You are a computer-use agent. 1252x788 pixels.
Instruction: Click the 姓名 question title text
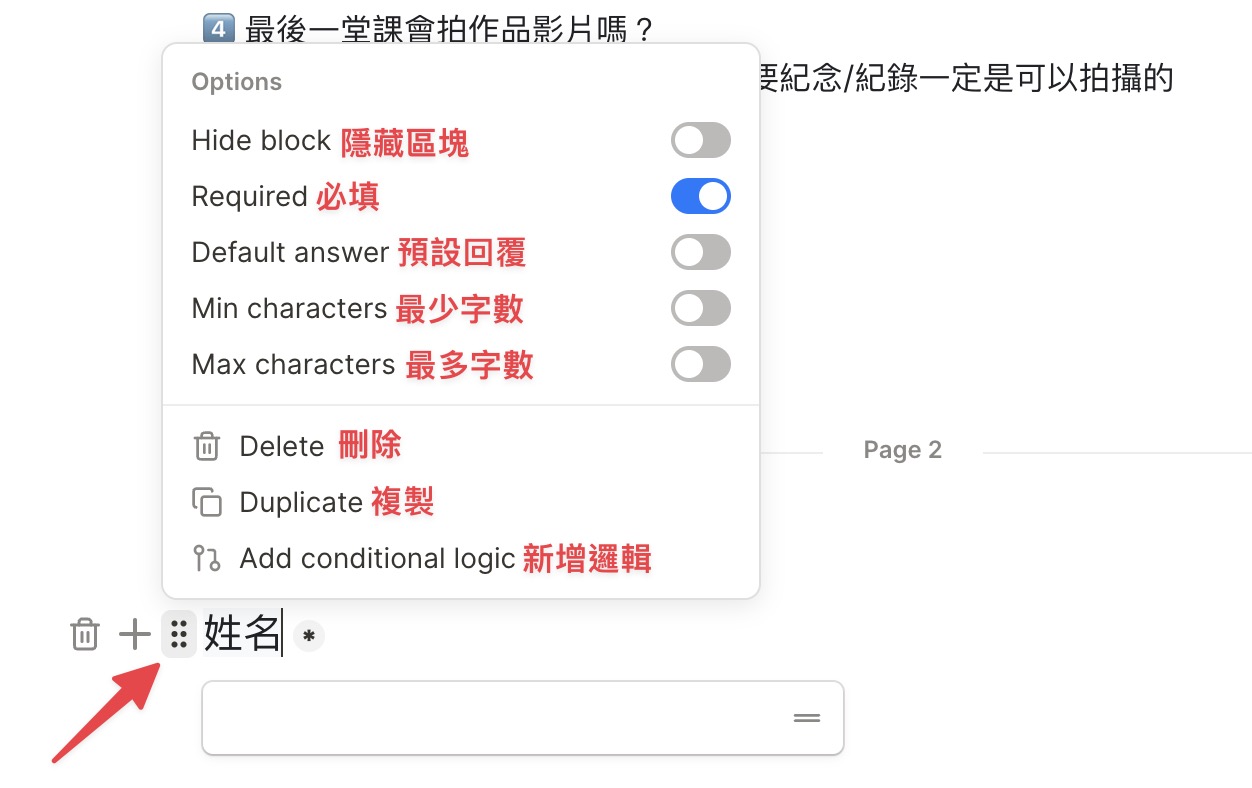click(x=242, y=634)
